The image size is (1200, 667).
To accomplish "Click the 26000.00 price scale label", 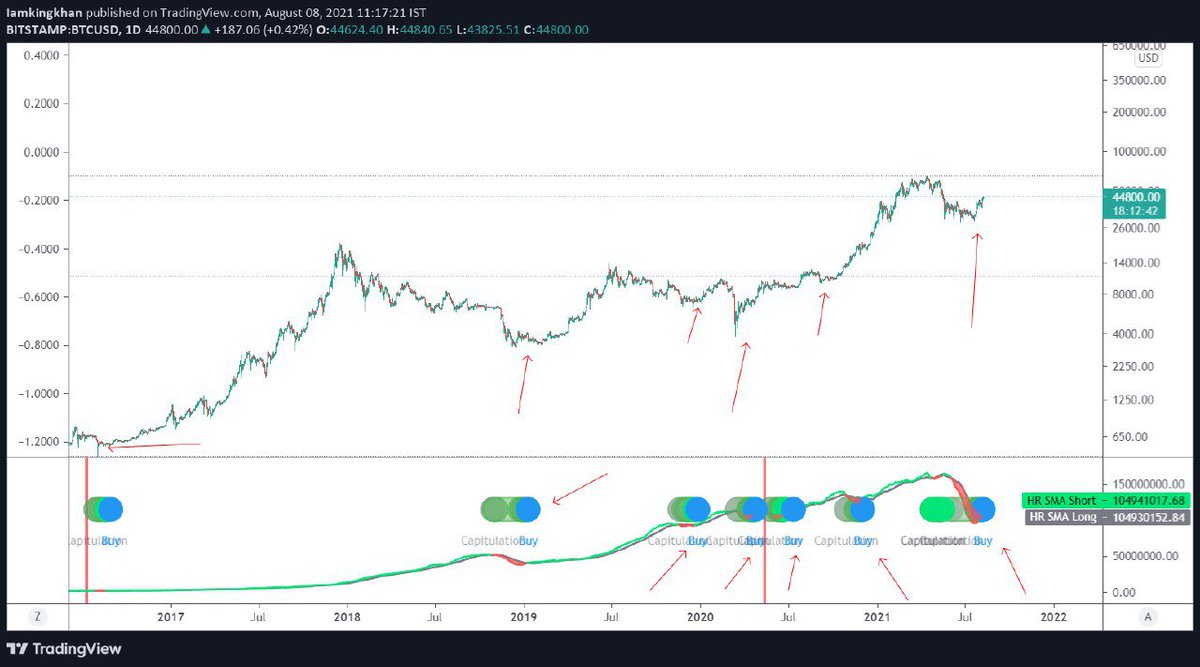I will tap(1136, 228).
